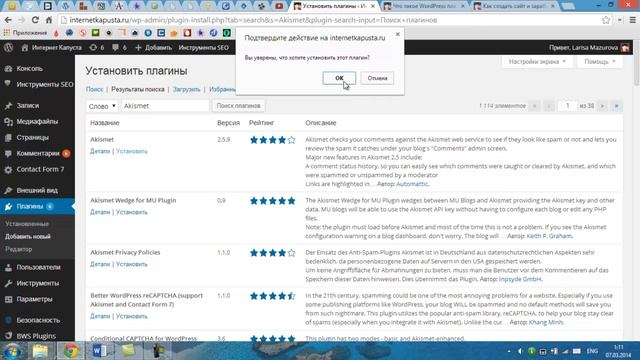Bookmark this page with the star

point(606,20)
